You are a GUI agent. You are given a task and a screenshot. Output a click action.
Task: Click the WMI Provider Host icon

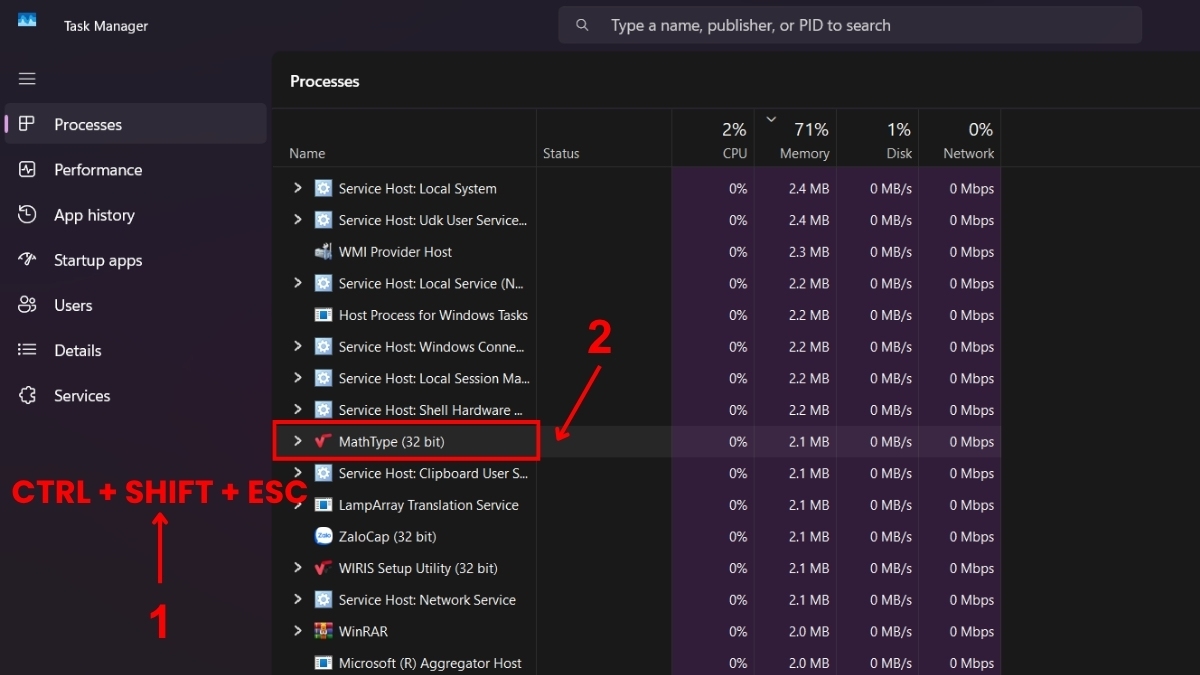point(323,252)
